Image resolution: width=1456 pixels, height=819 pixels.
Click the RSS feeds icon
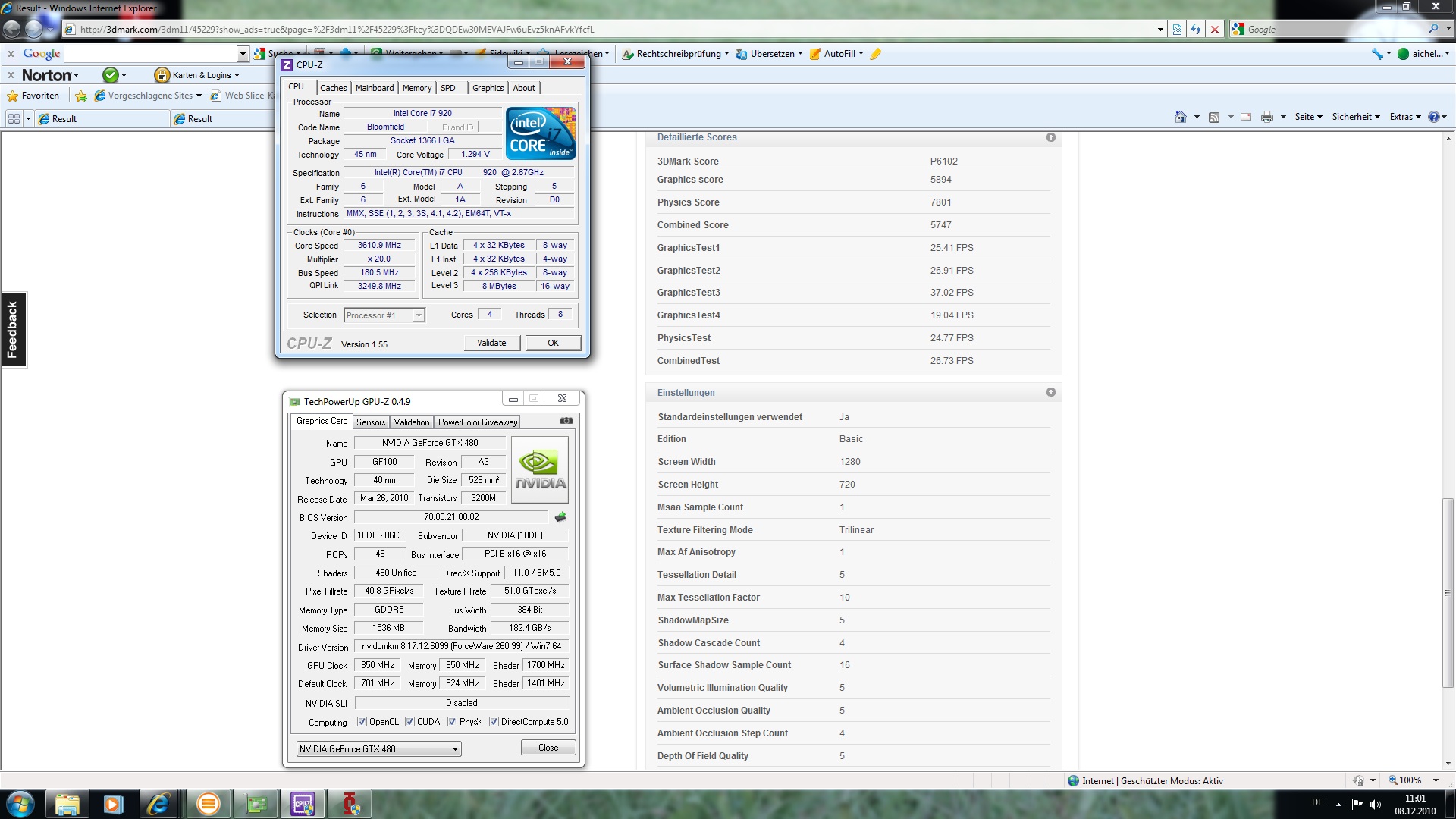point(1214,117)
